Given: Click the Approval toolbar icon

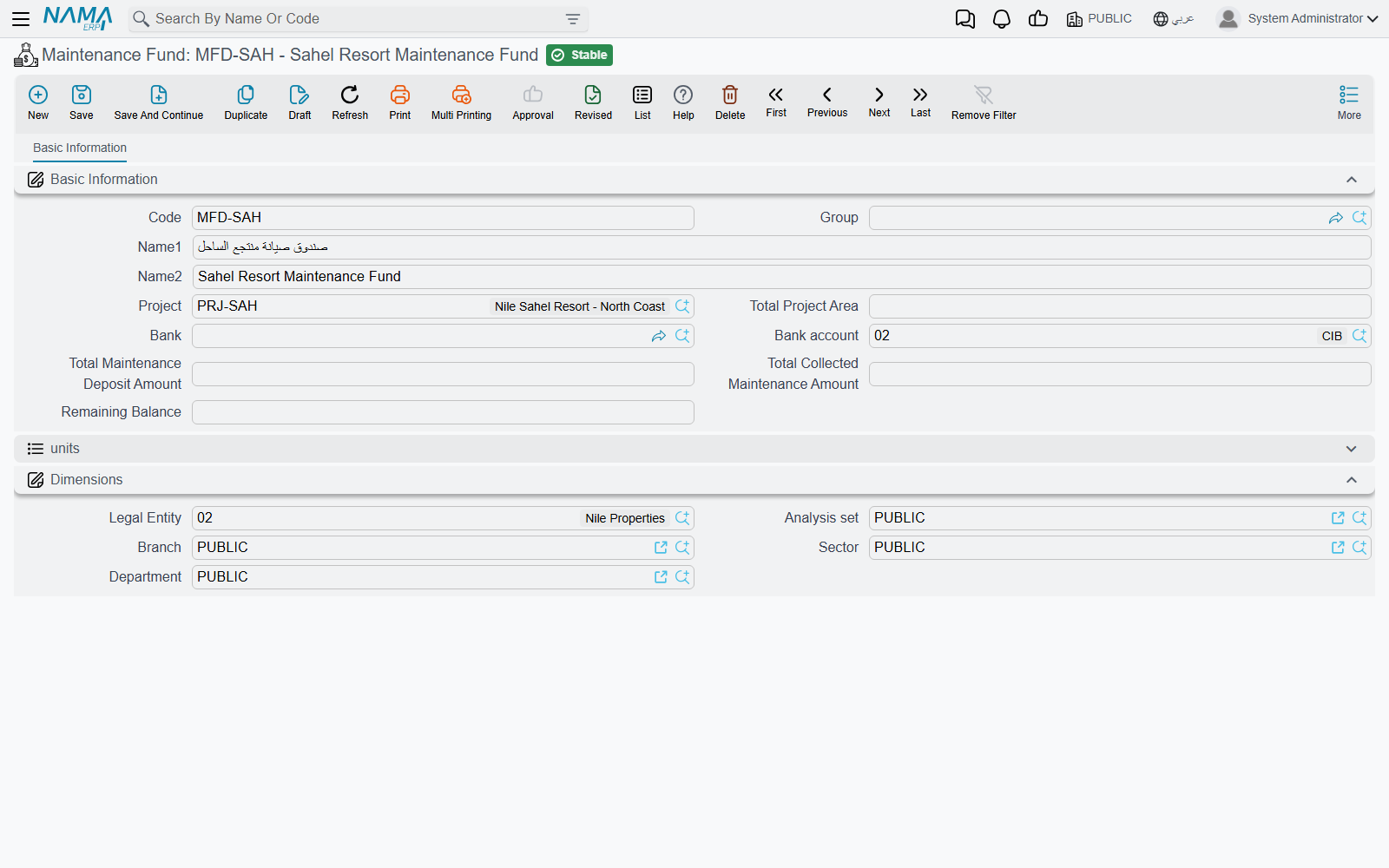Looking at the screenshot, I should coord(533,102).
